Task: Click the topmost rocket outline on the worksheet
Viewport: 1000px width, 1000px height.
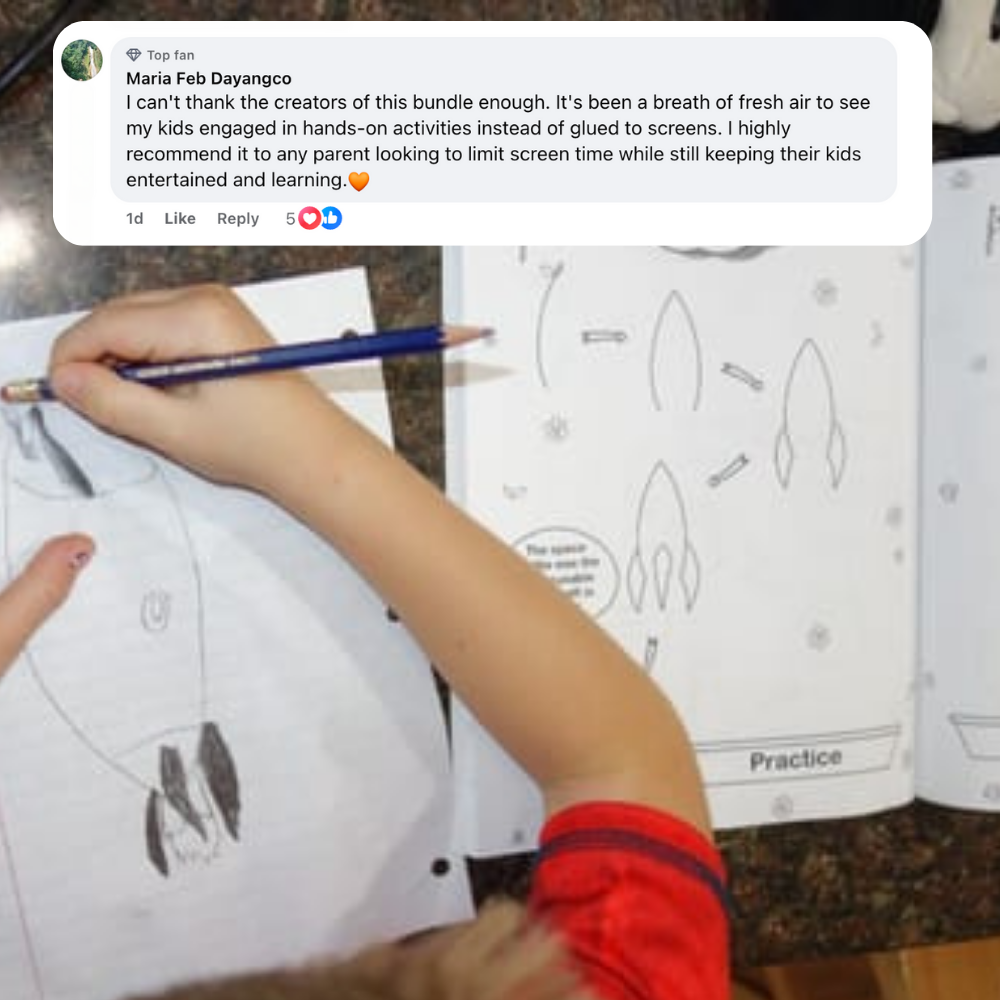Action: [676, 349]
